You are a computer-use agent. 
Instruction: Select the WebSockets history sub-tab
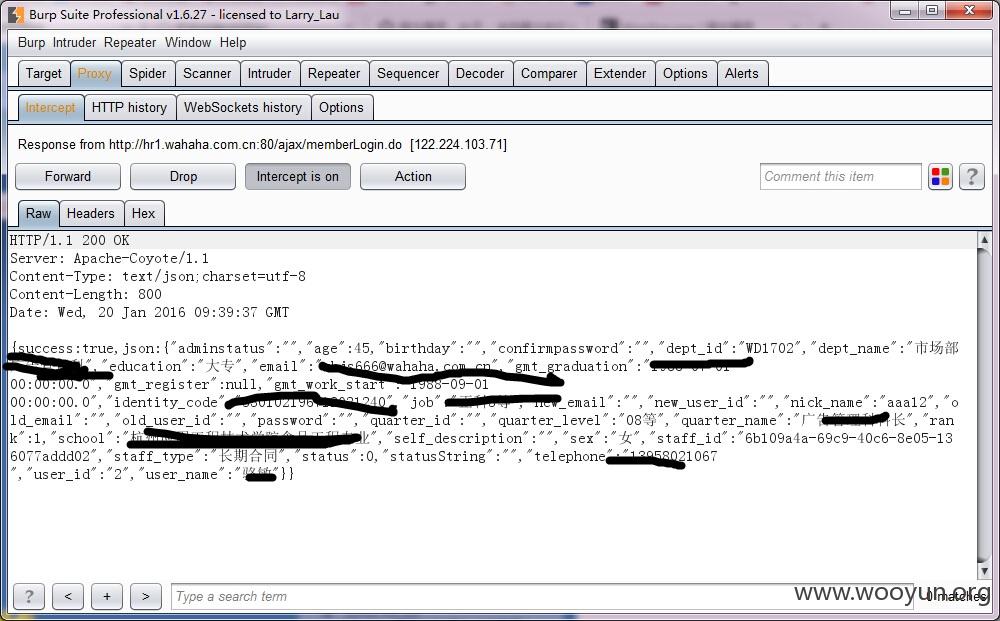tap(243, 107)
